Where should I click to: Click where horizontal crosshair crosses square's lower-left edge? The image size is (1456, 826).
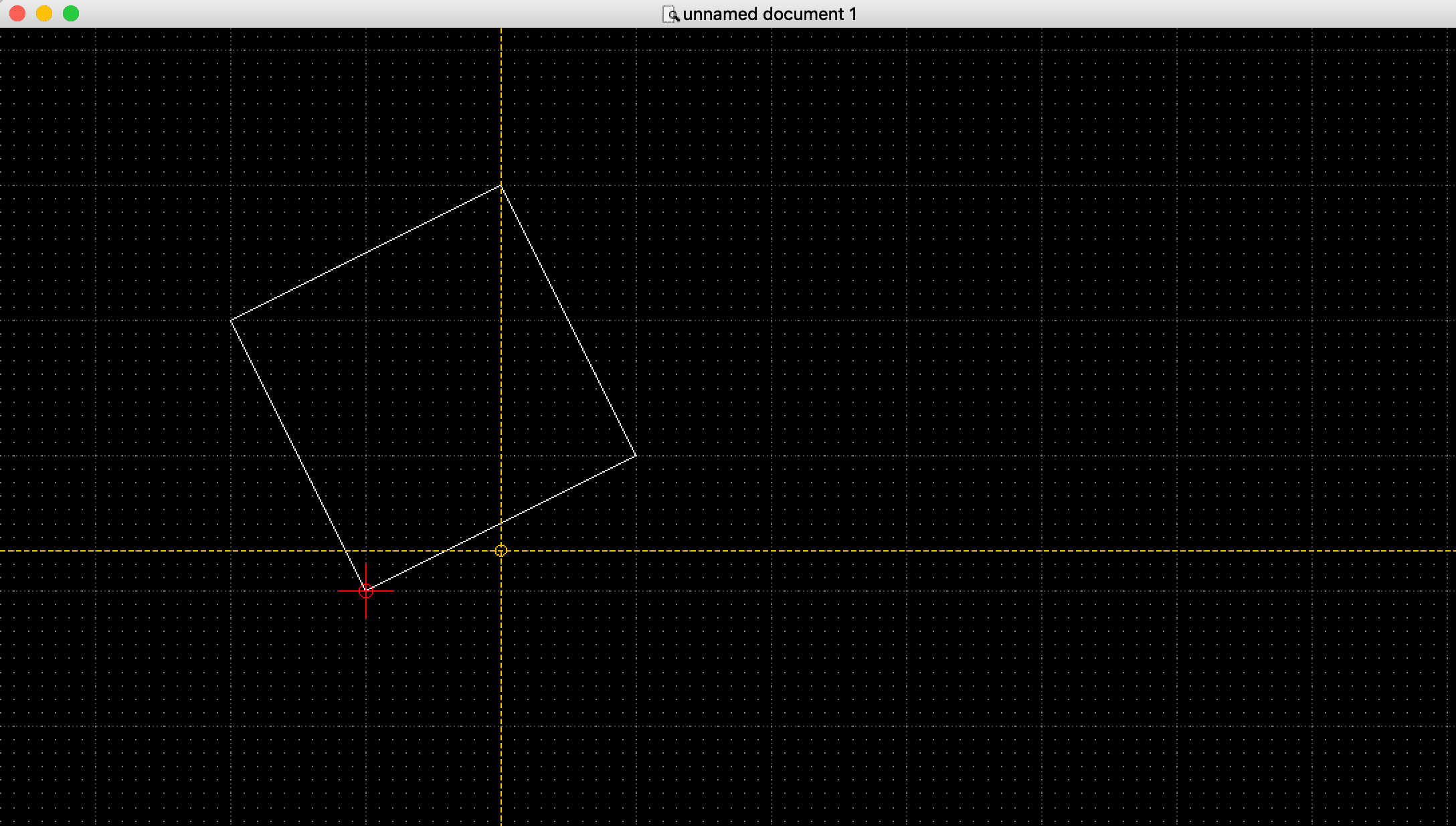[347, 551]
